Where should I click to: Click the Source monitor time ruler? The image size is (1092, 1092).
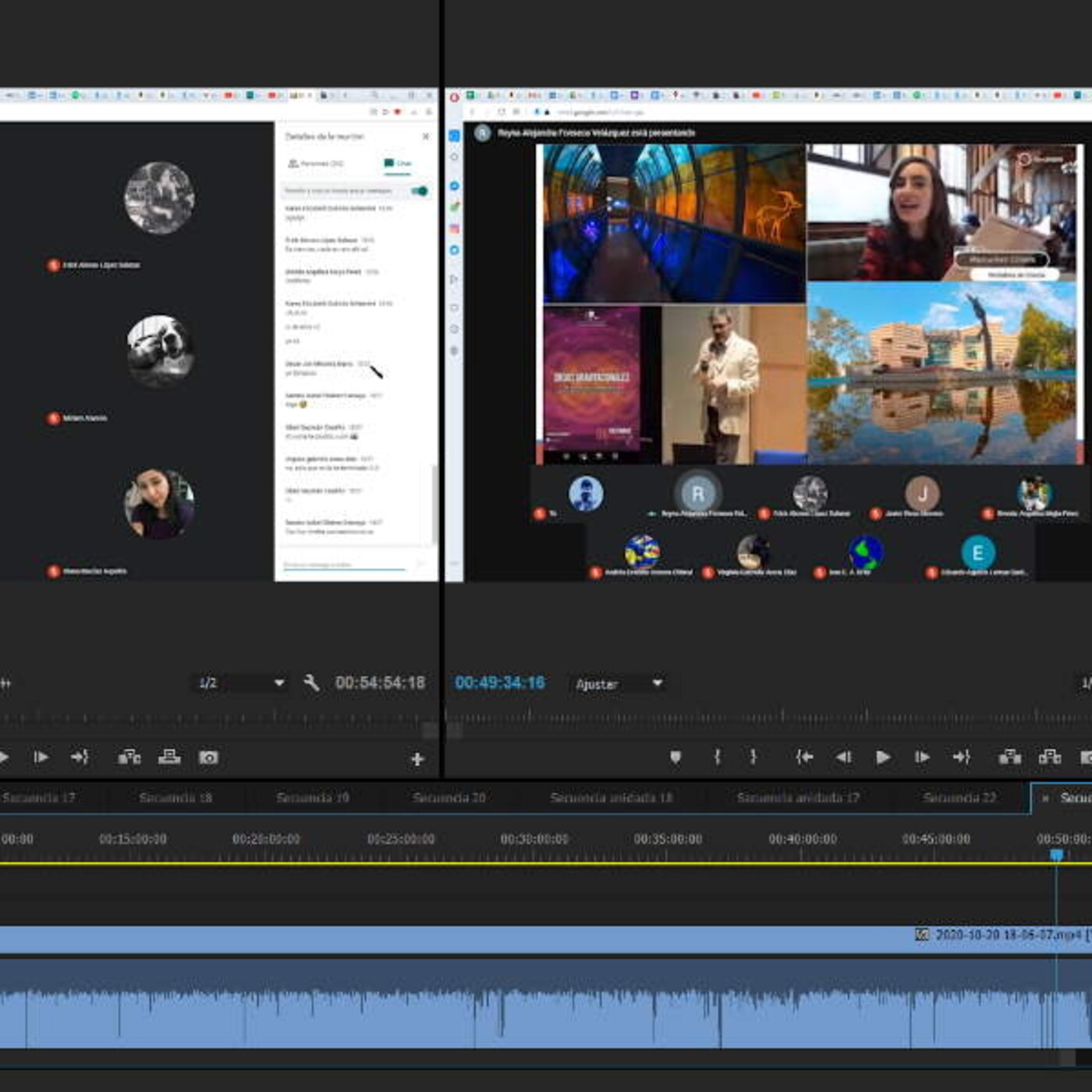coord(218,714)
